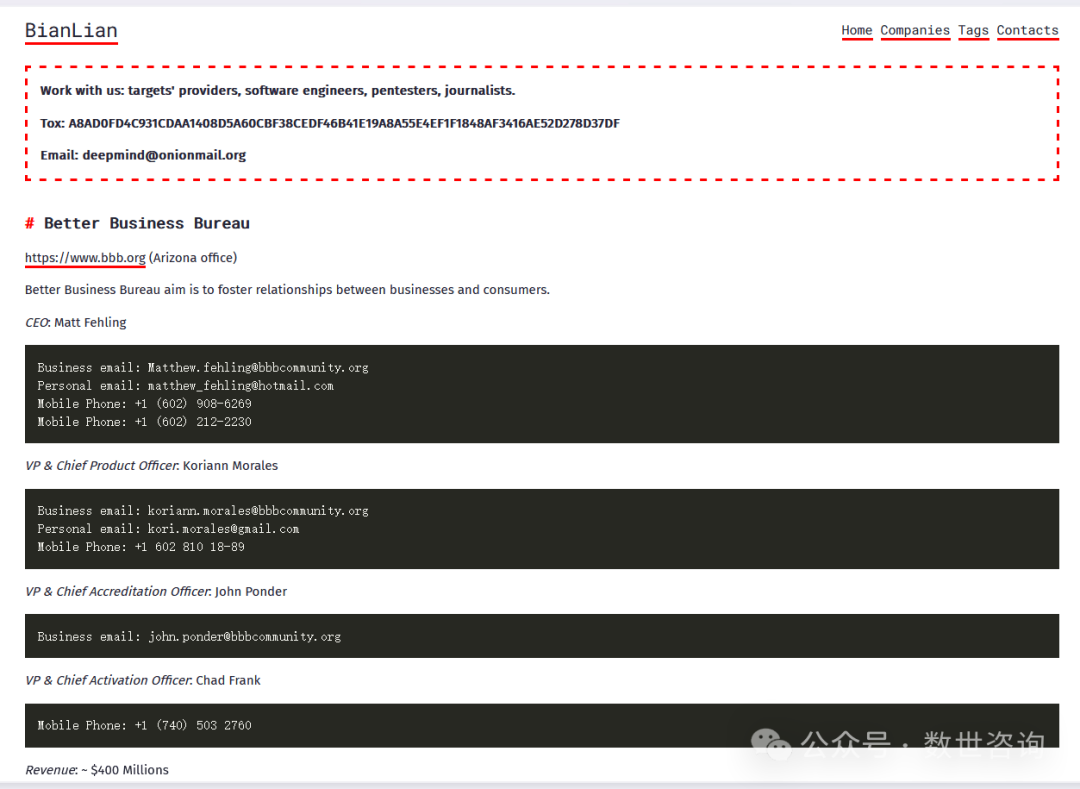Click 'VP & Chief Activation Officer: Chad Frank'
Screen dimensions: 1080x789
tap(143, 680)
